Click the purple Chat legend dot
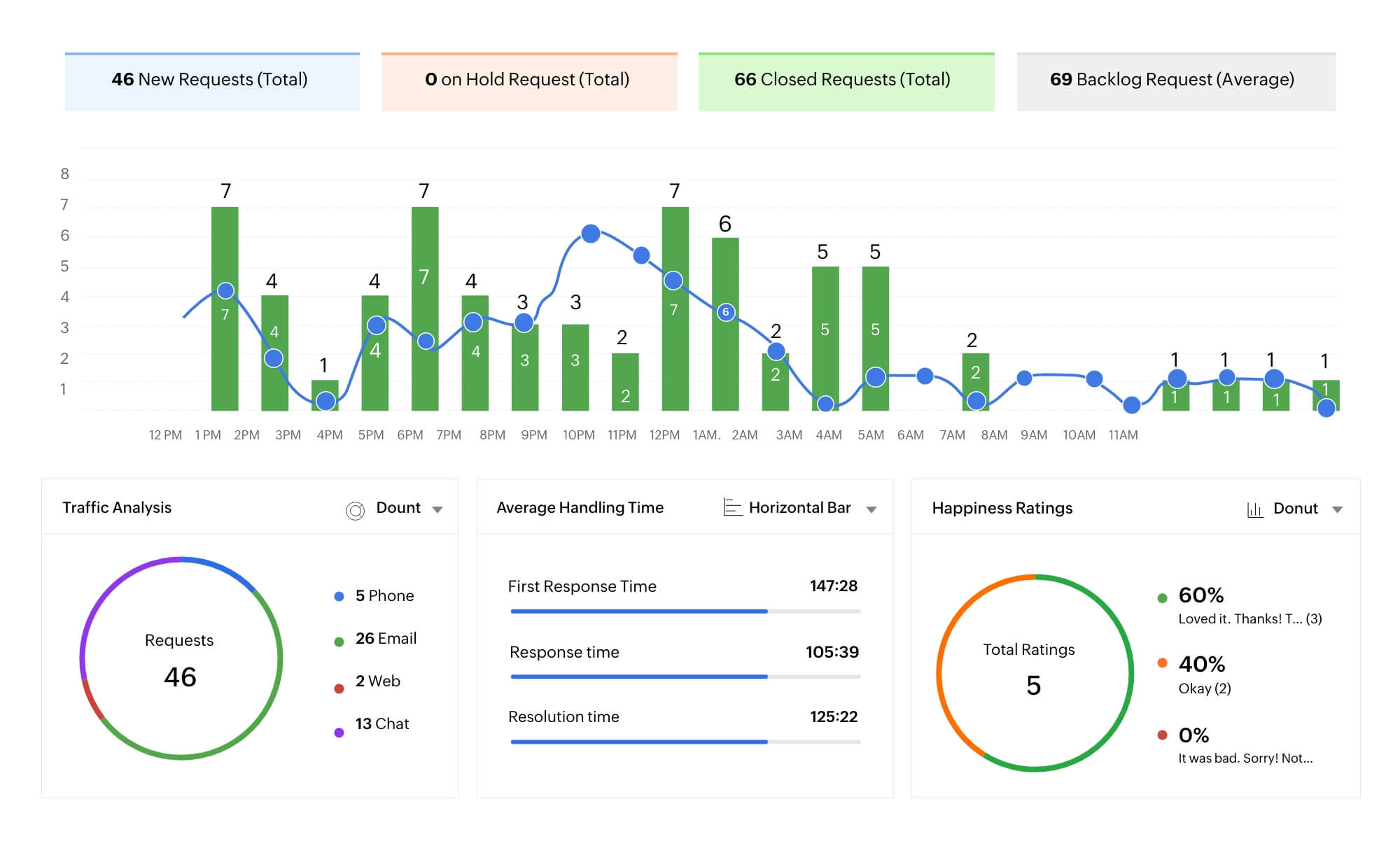This screenshot has width=1400, height=848. (x=339, y=733)
